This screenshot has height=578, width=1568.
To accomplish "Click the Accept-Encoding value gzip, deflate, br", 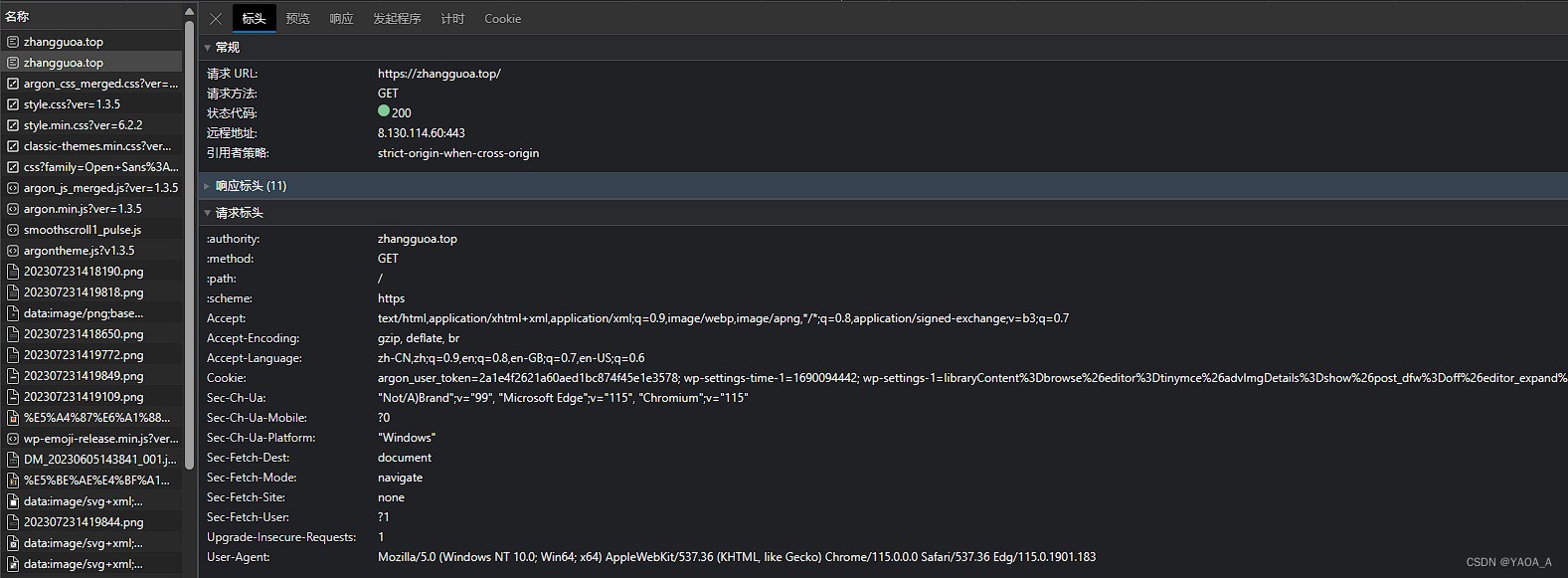I will 419,338.
